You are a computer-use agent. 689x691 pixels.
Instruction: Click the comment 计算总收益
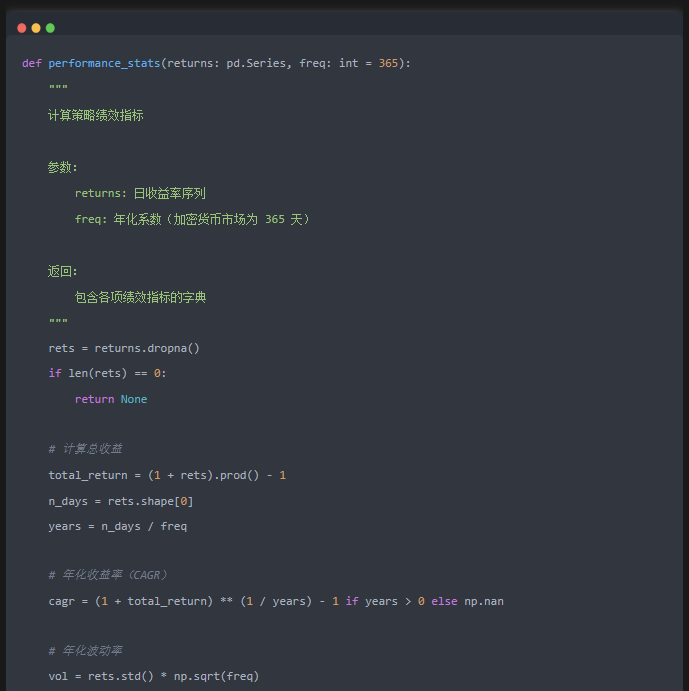pos(85,449)
